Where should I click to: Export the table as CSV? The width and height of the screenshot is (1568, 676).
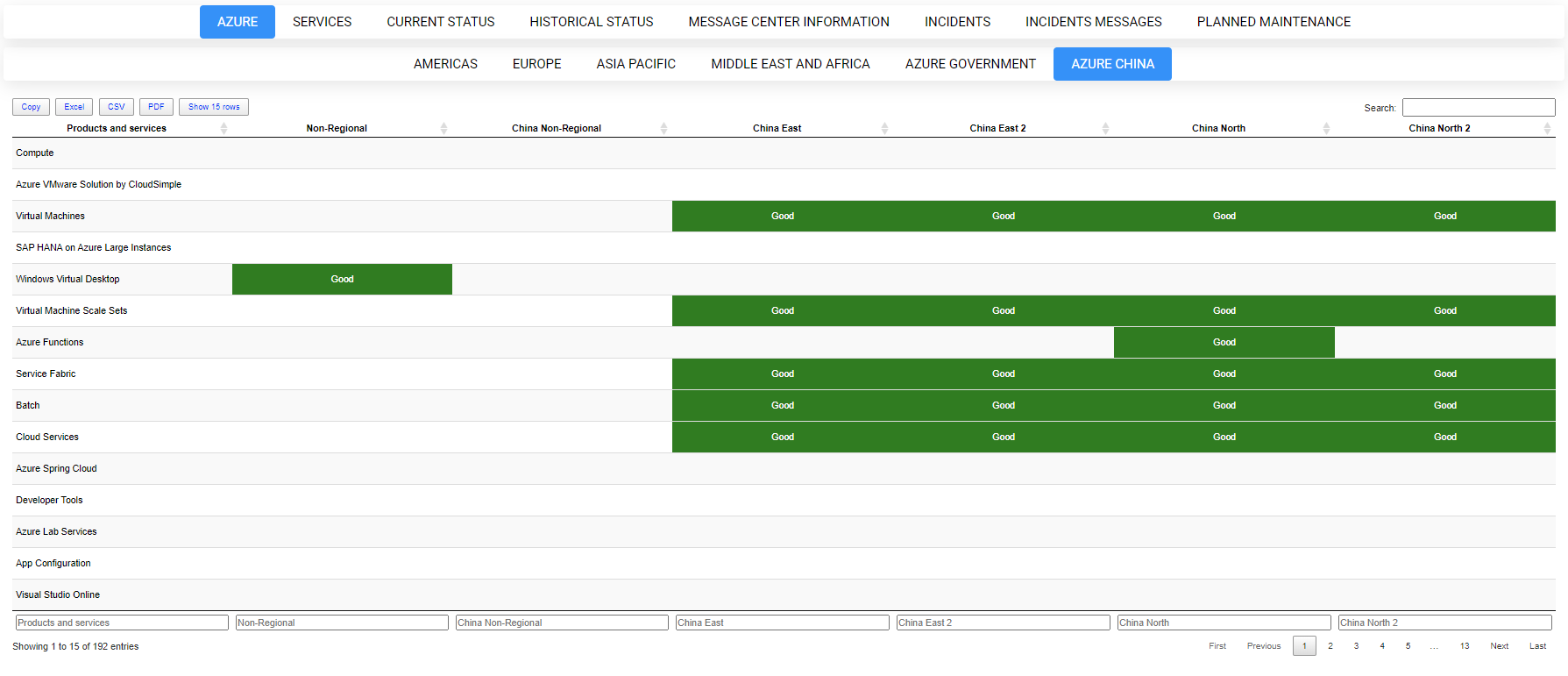116,107
